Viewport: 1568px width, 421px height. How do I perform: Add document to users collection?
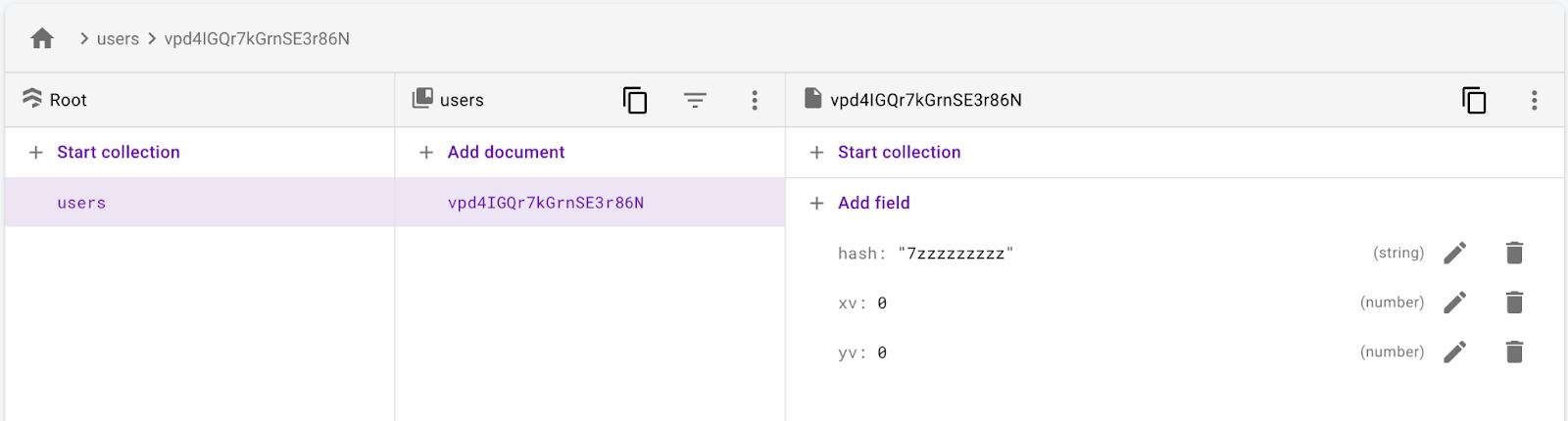click(x=506, y=152)
